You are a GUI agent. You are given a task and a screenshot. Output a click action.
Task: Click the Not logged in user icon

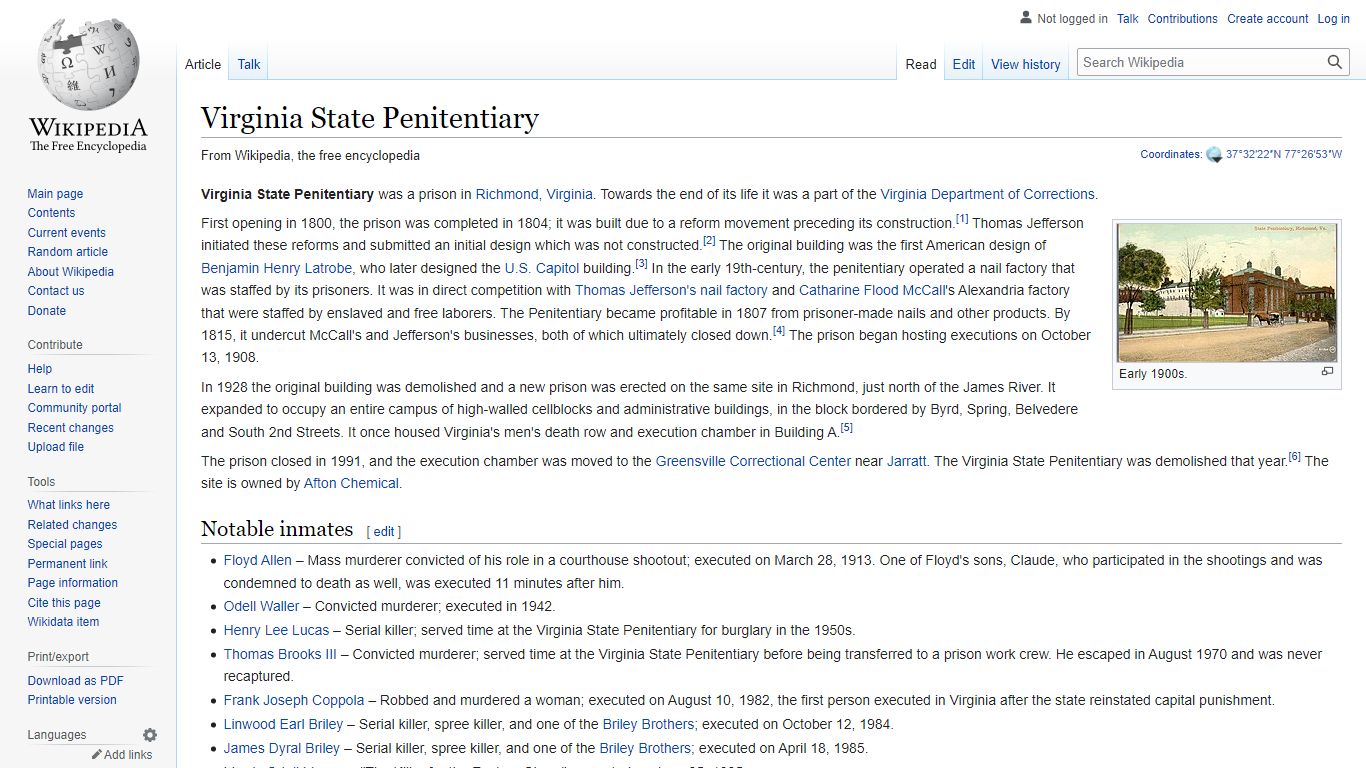click(x=1026, y=18)
